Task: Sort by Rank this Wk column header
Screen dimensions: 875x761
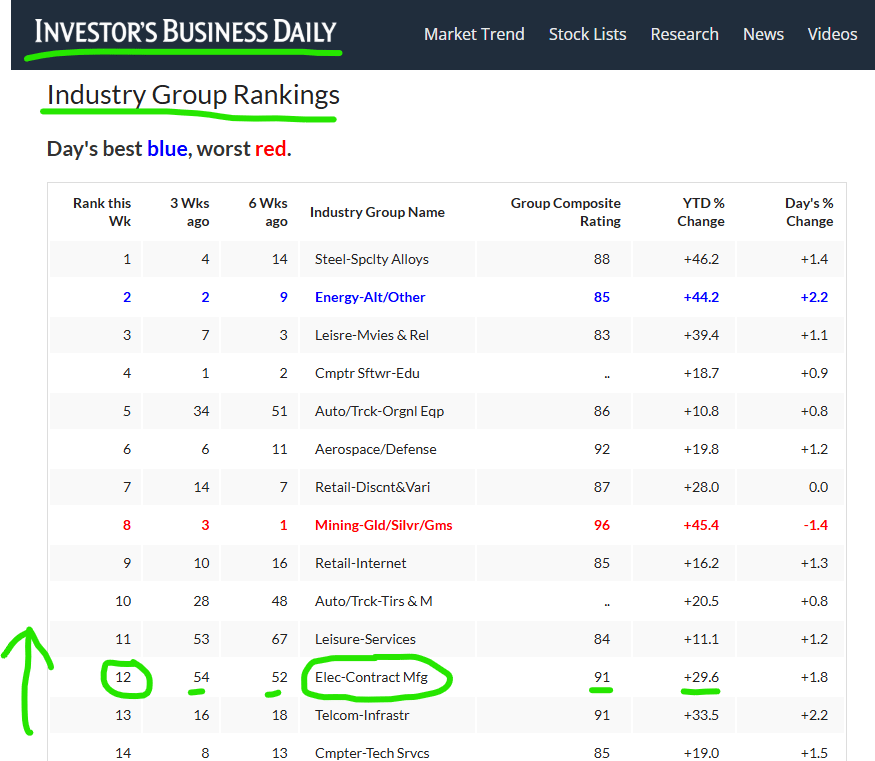Action: (x=102, y=212)
